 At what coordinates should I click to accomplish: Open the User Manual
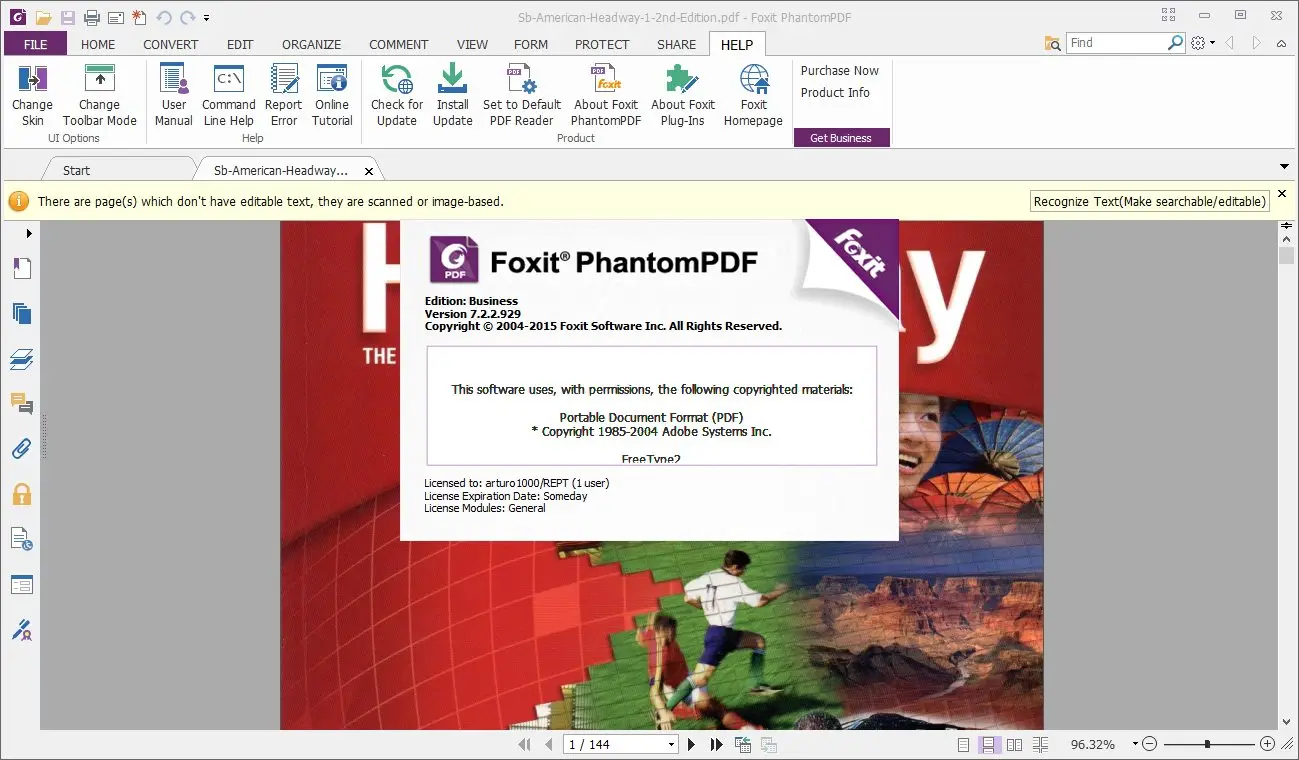click(x=174, y=96)
